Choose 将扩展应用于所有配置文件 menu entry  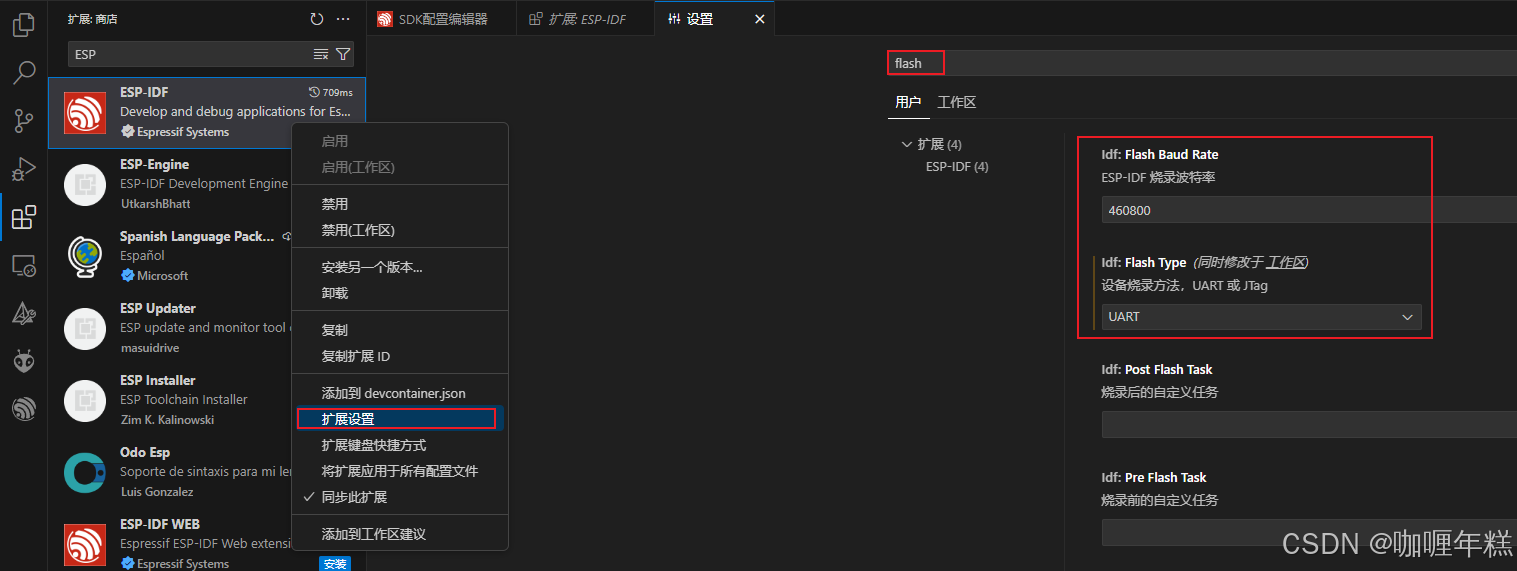pyautogui.click(x=400, y=471)
